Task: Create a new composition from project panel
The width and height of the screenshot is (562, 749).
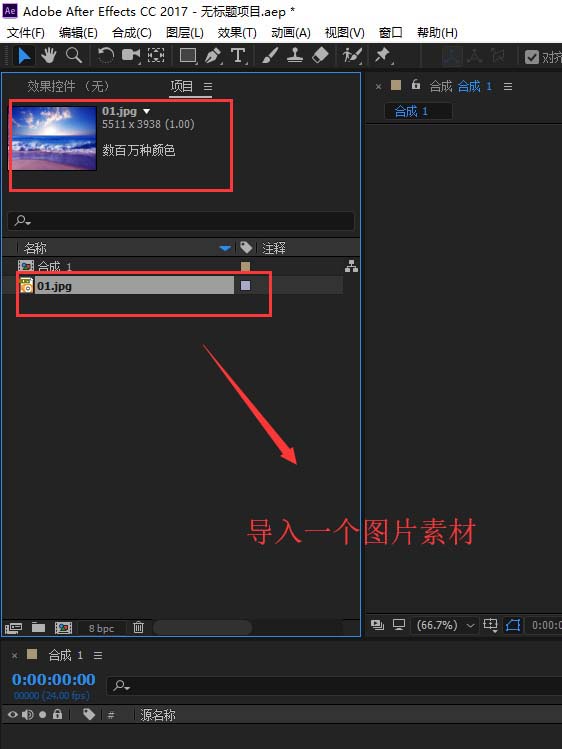Action: pos(63,628)
